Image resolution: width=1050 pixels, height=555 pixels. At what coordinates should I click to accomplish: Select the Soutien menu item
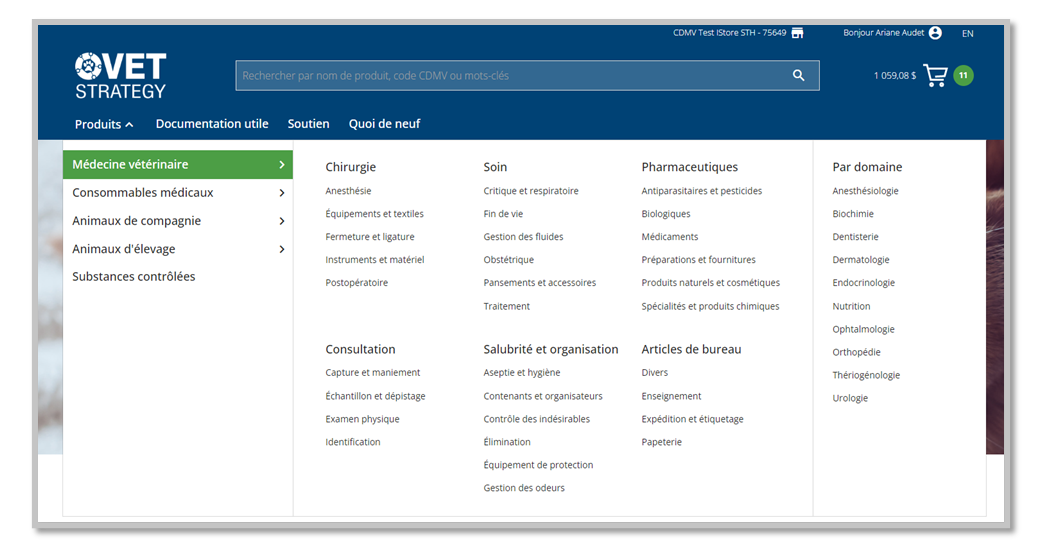(308, 124)
